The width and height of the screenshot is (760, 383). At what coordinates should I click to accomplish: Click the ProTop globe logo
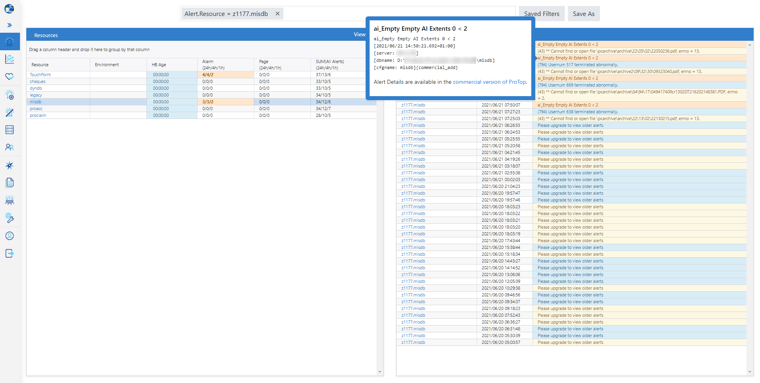[9, 8]
